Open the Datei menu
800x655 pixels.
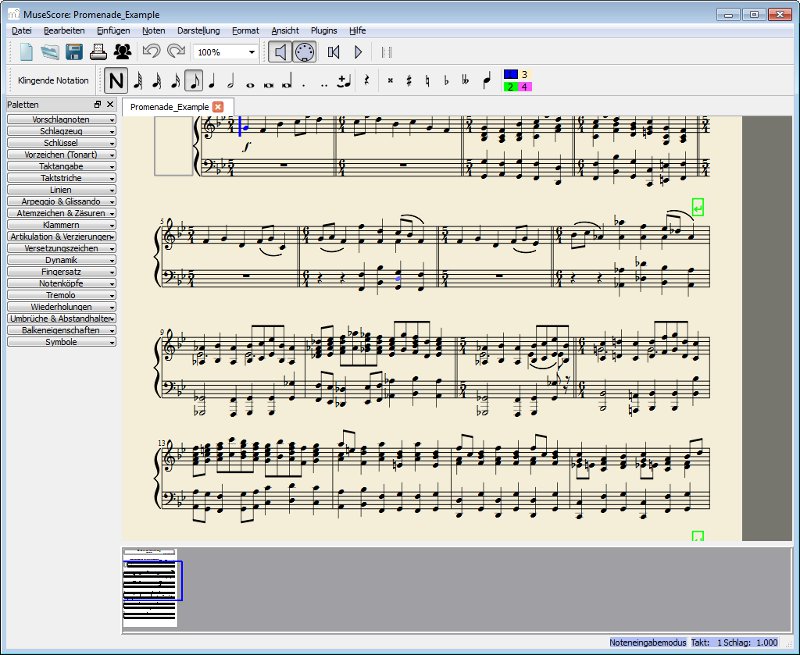21,31
